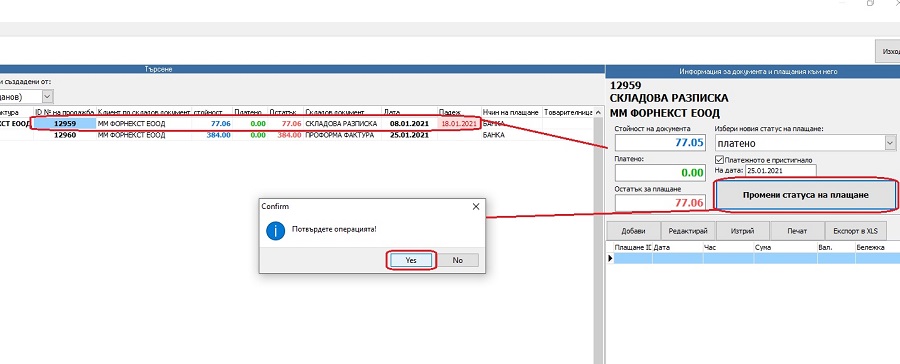Toggle Платежното е пристигнало checkbox
This screenshot has width=900, height=364.
tap(720, 160)
